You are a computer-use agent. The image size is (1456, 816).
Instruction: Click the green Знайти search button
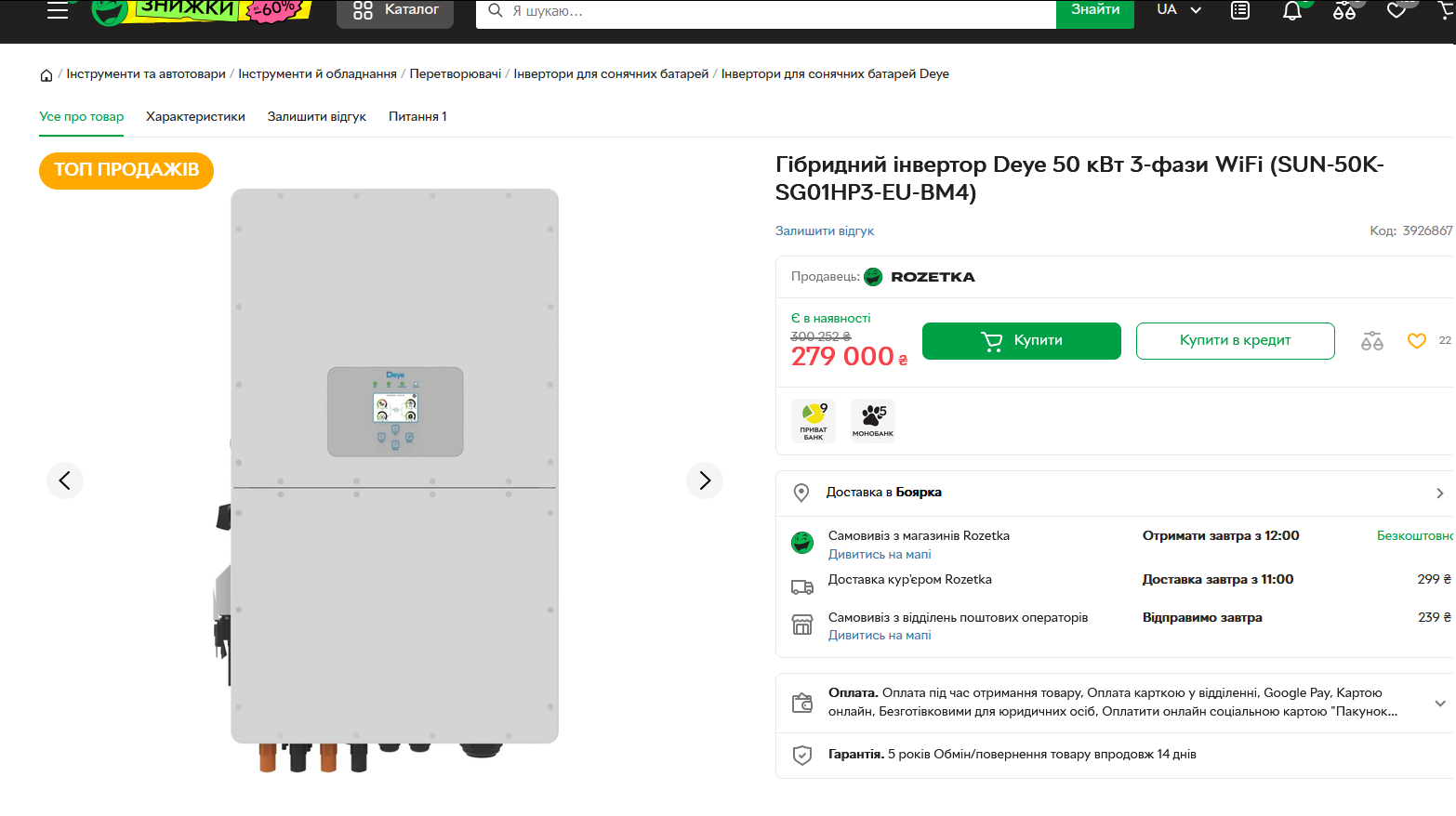coord(1095,12)
